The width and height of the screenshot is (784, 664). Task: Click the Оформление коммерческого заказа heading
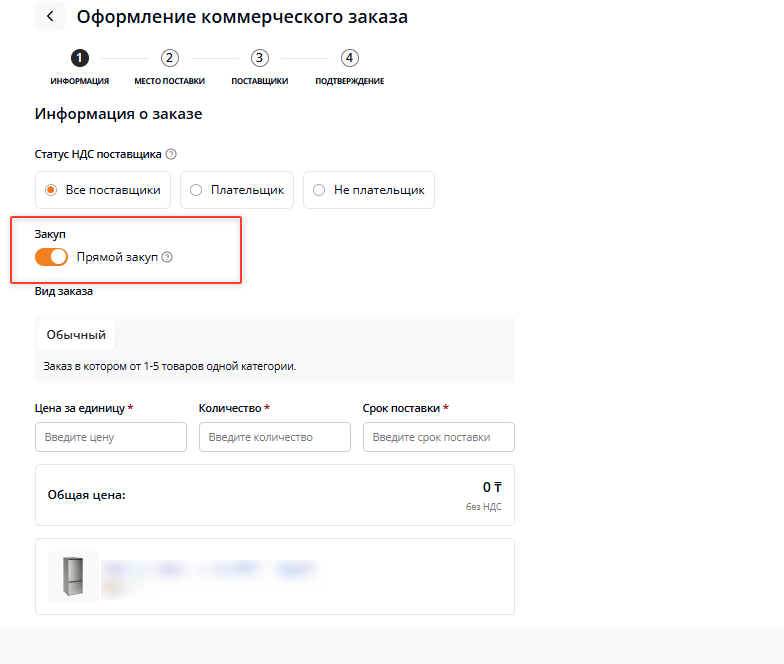242,17
